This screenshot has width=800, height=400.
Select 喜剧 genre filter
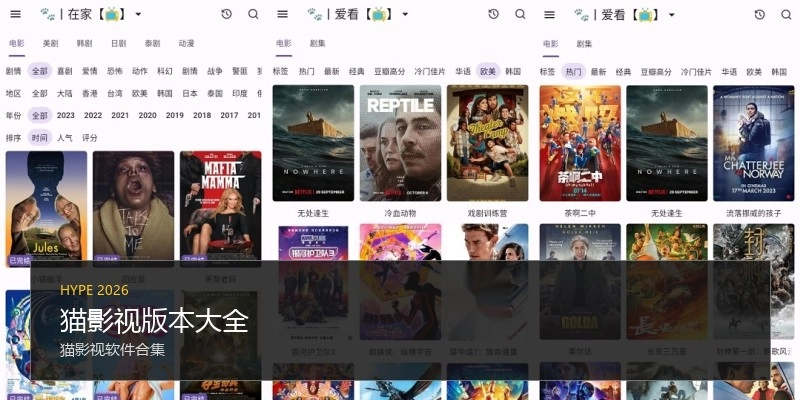click(x=64, y=71)
